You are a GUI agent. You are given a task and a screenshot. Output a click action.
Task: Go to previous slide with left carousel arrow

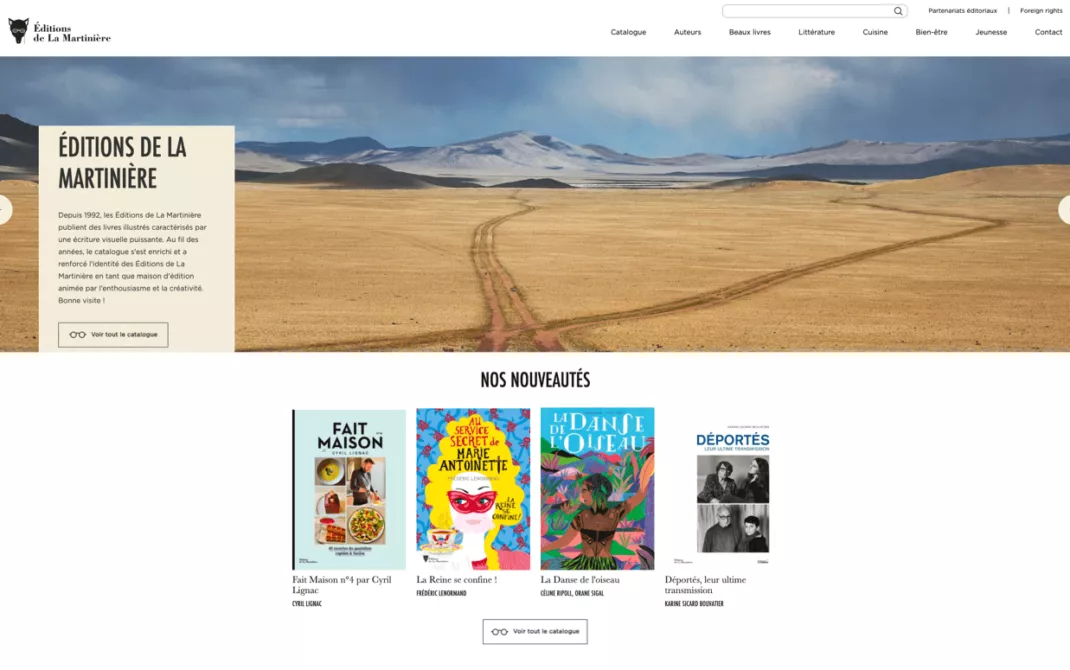pyautogui.click(x=5, y=210)
